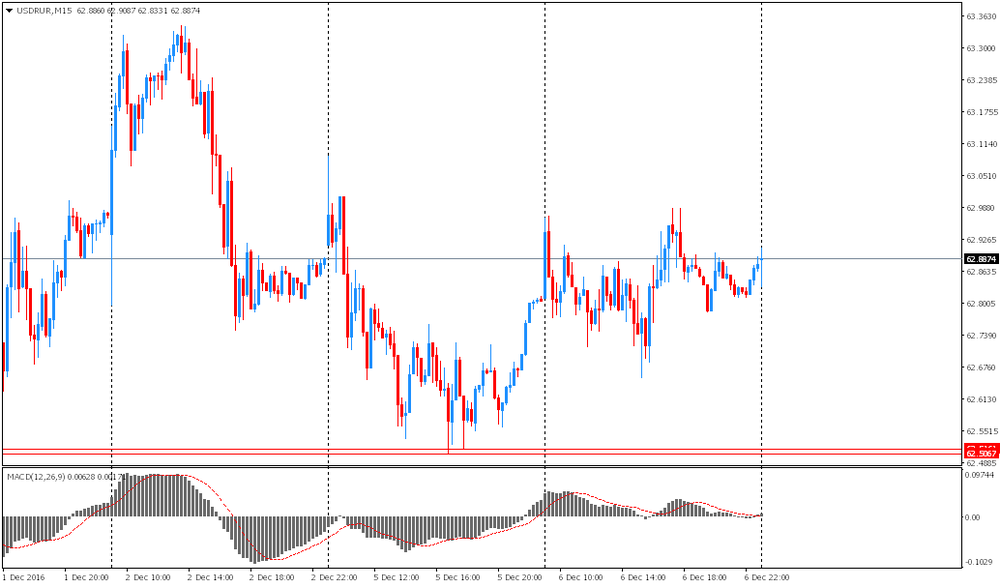Select the USDRUR,M15 chart title text
Viewport: 1000px width, 588px height.
(x=44, y=11)
